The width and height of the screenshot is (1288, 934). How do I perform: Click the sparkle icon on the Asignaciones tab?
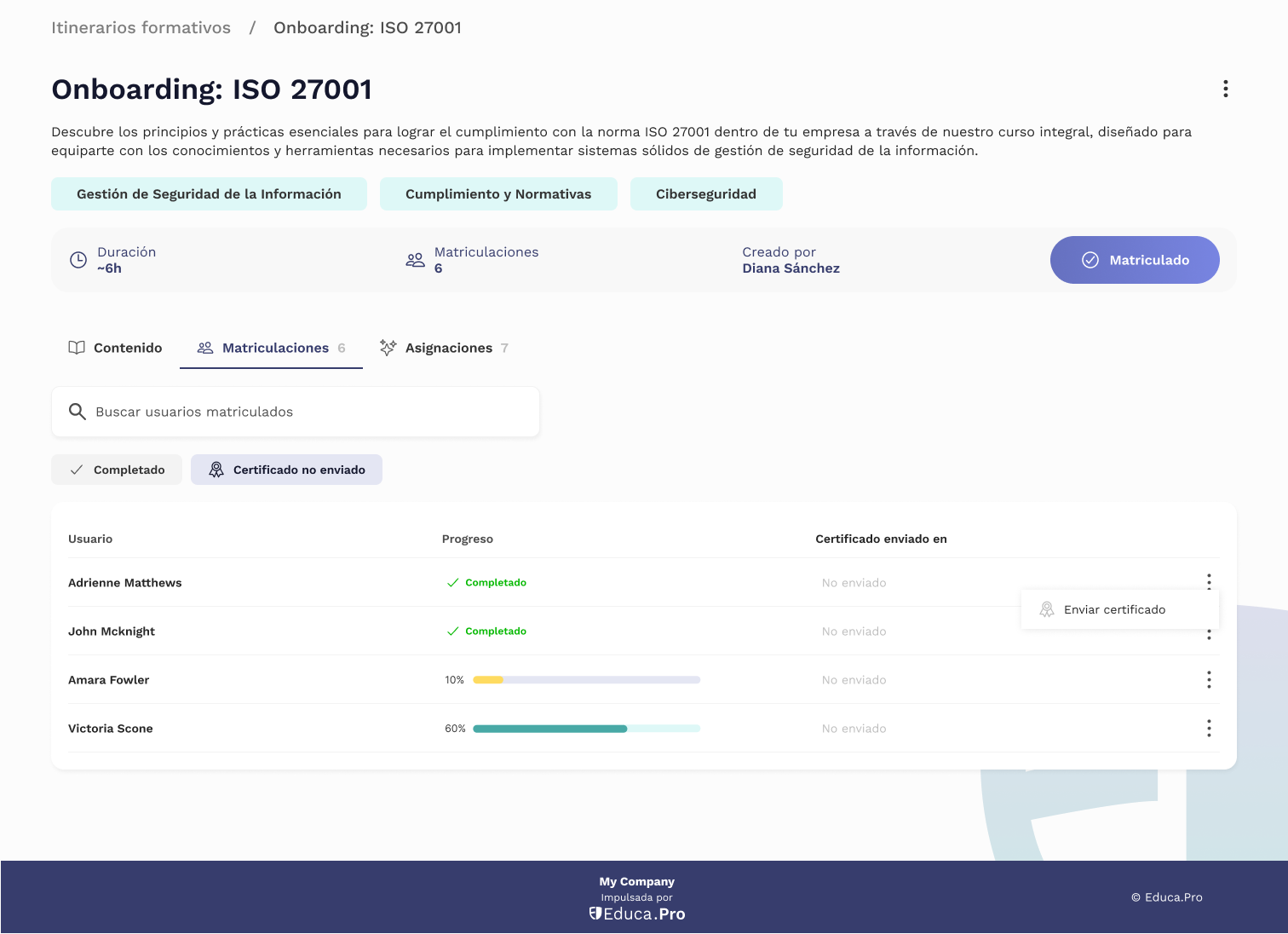(x=388, y=348)
